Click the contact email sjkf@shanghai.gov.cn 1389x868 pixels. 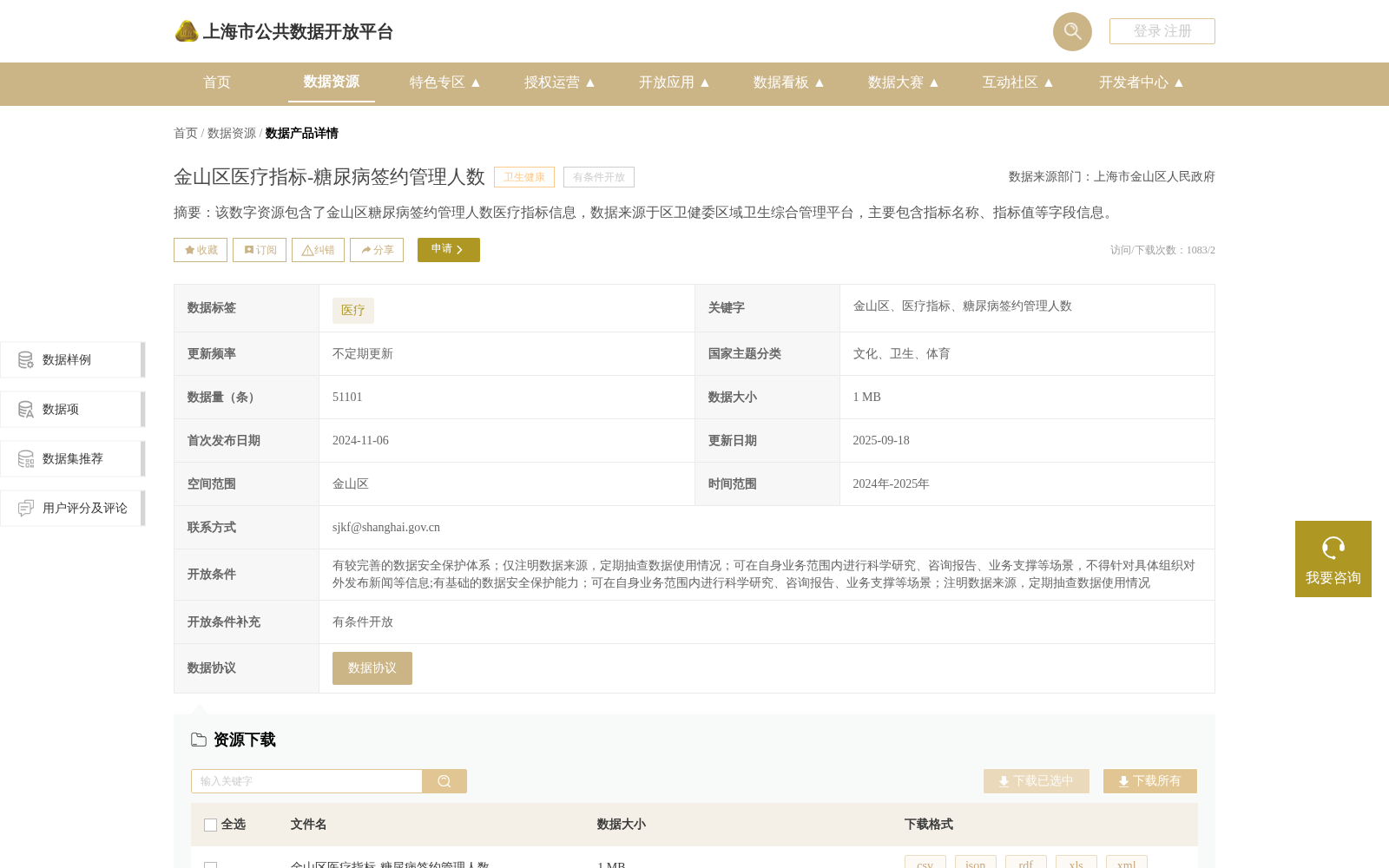386,528
